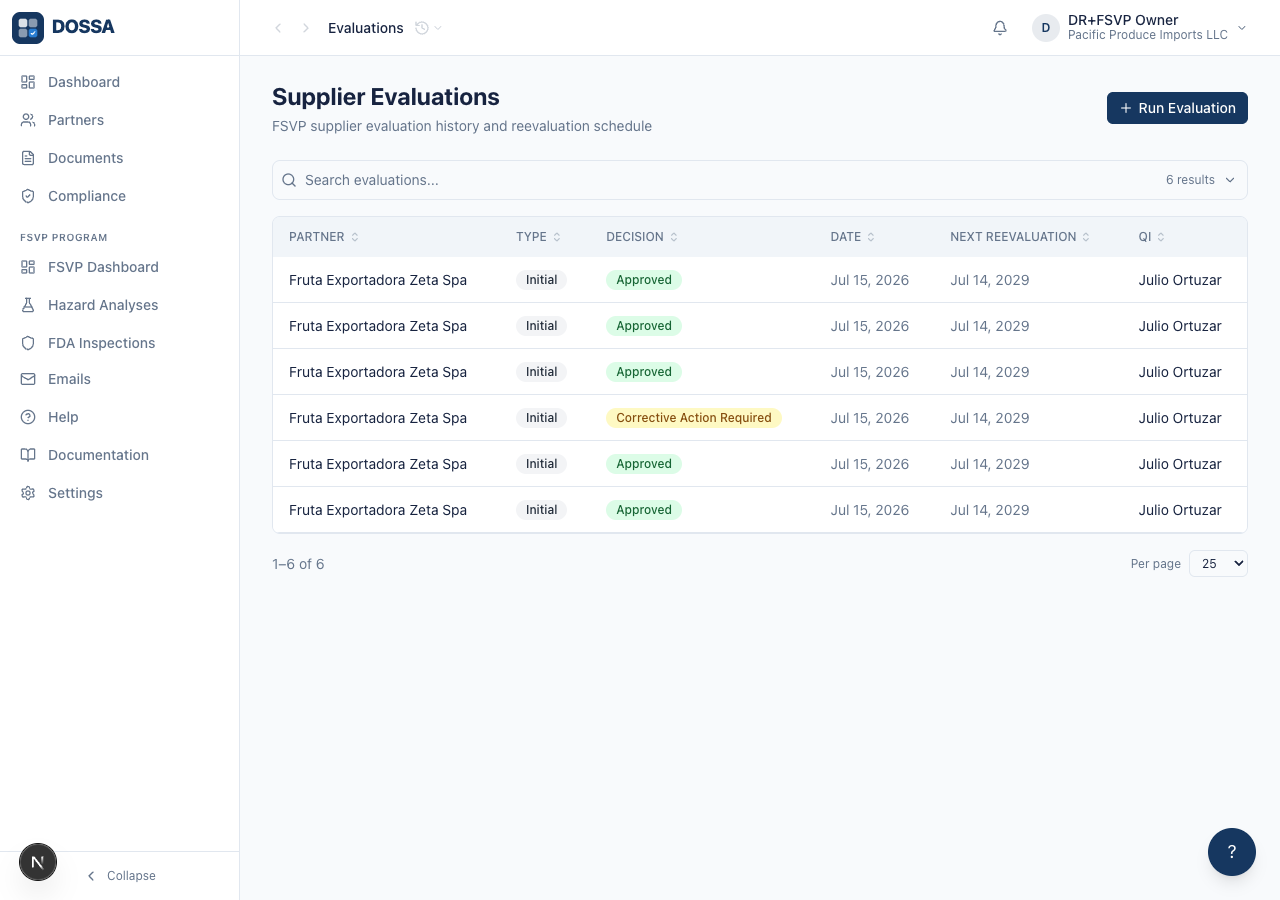The height and width of the screenshot is (900, 1280).
Task: Click the first row's Approved badge
Action: pyautogui.click(x=644, y=280)
